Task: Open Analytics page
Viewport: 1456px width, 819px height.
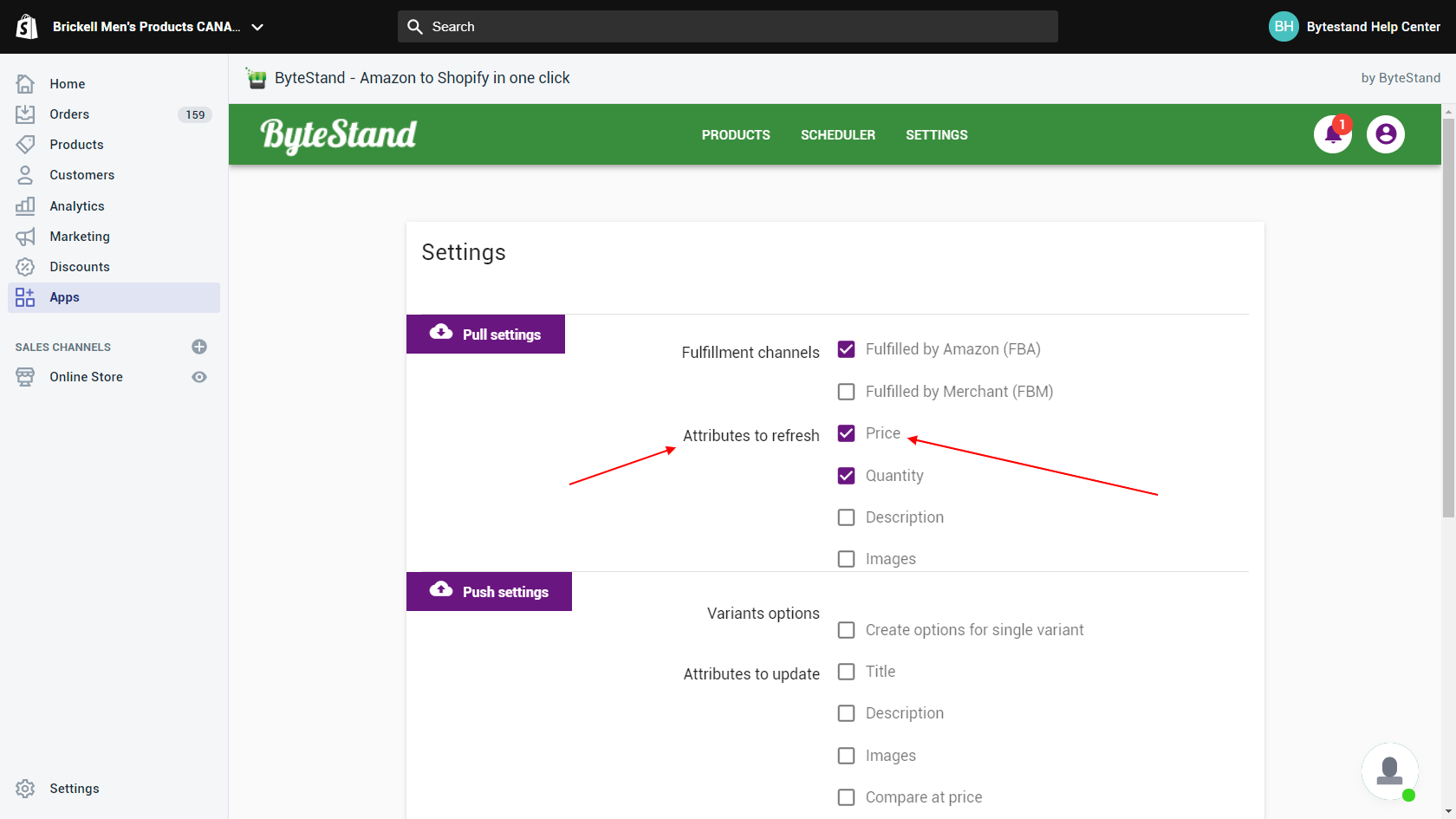Action: point(77,206)
